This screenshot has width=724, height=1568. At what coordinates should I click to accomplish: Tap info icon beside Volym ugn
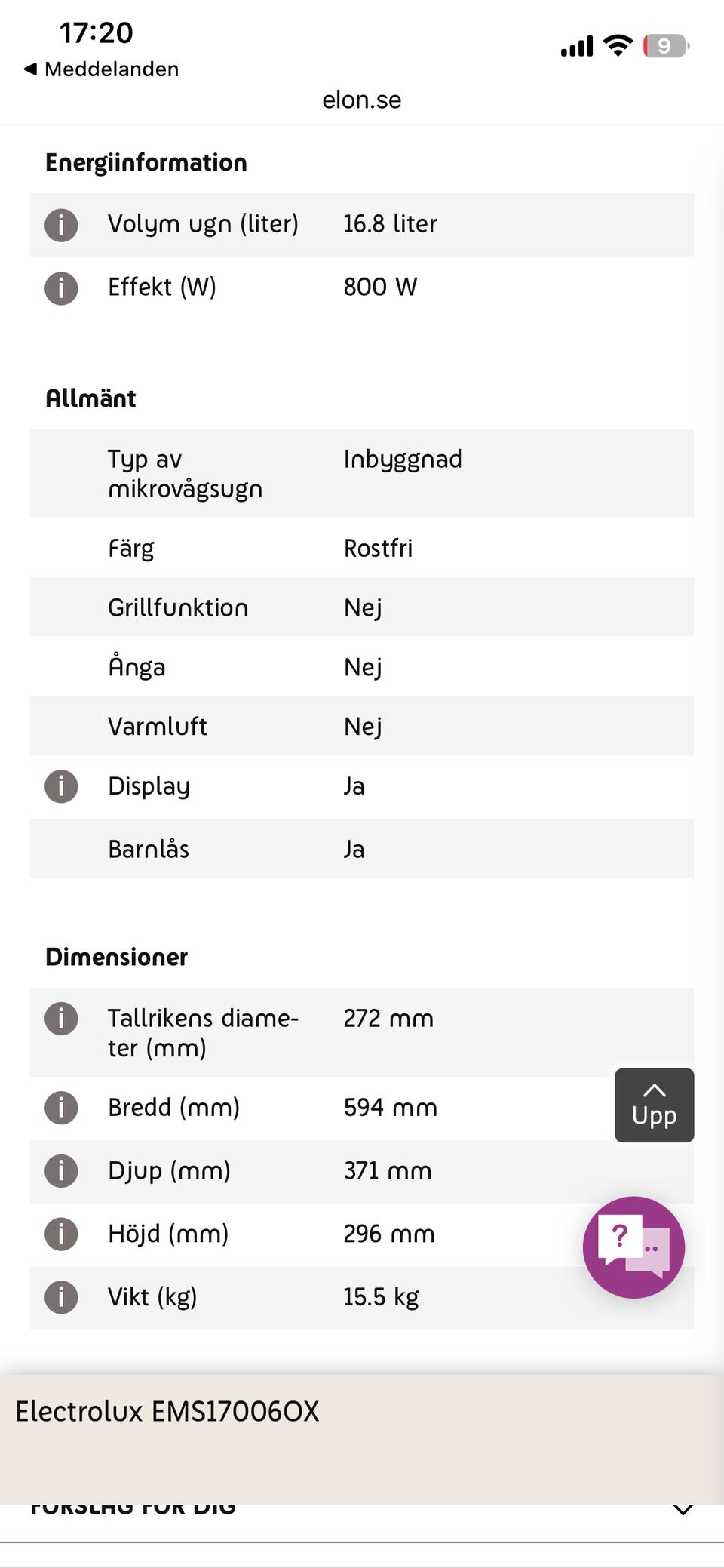(x=61, y=225)
